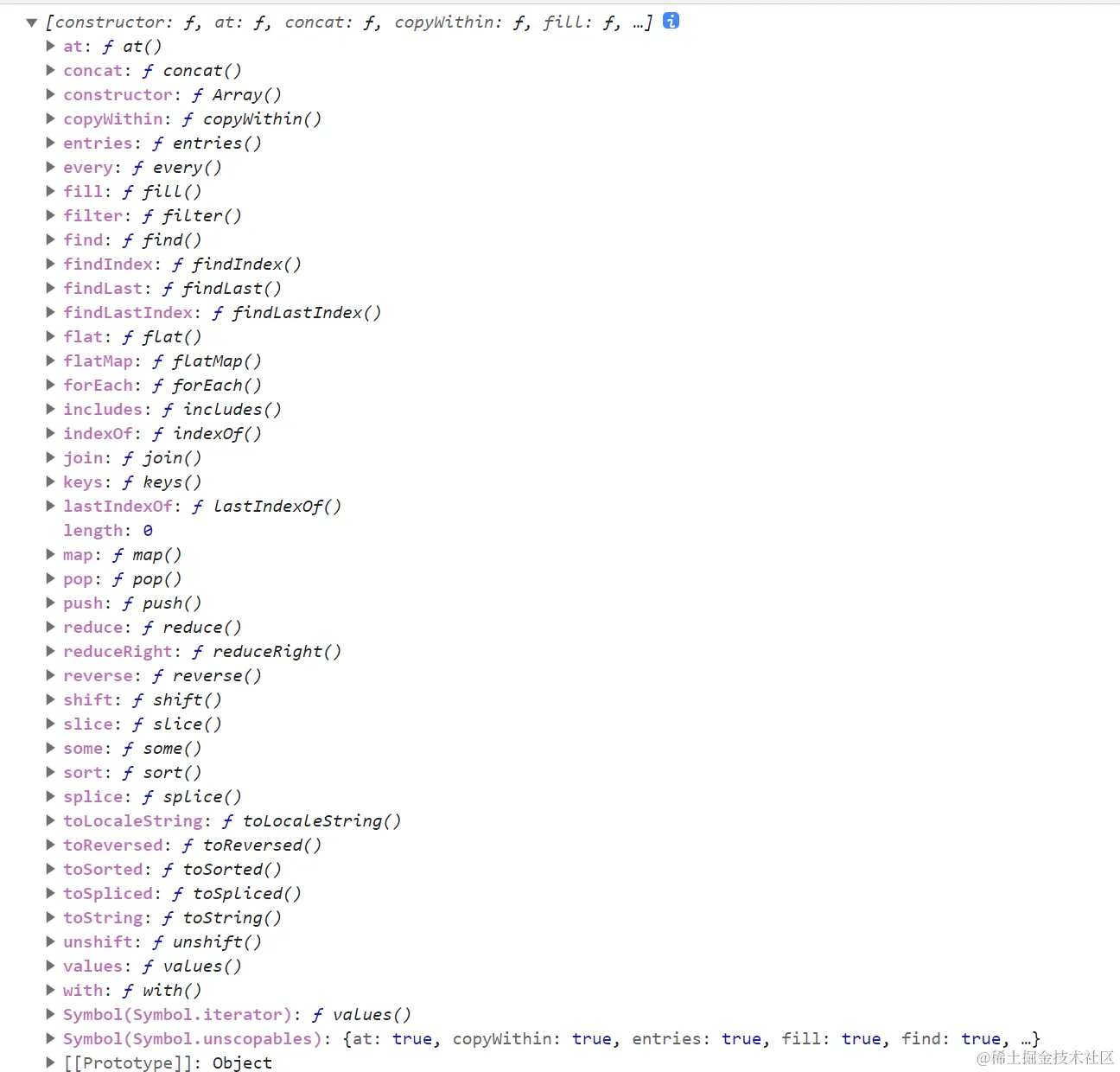Expand the [[Prototype]] entry
This screenshot has width=1120, height=1072.
pos(50,1062)
